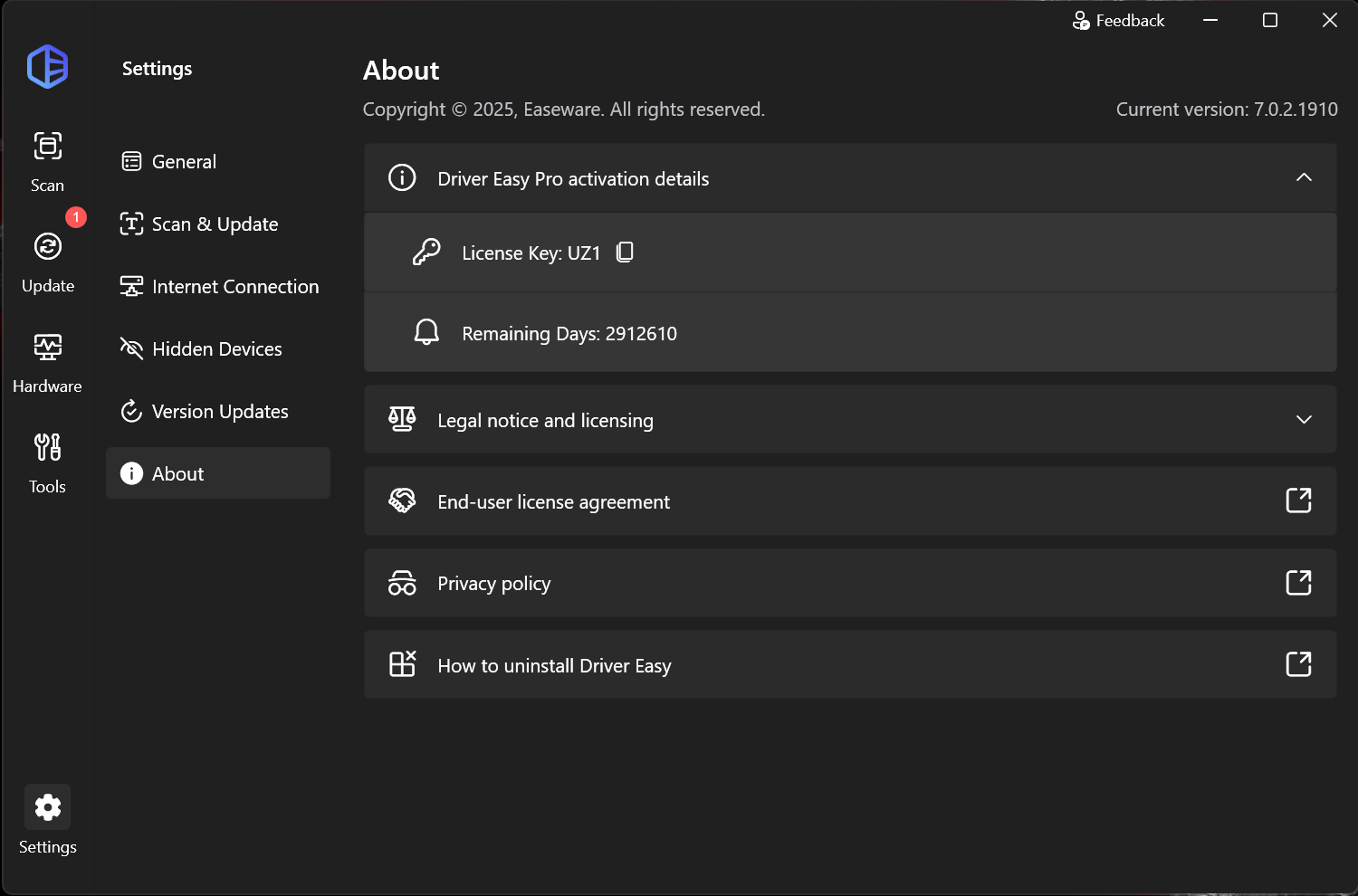Open Scan & Update settings tab

pos(217,224)
